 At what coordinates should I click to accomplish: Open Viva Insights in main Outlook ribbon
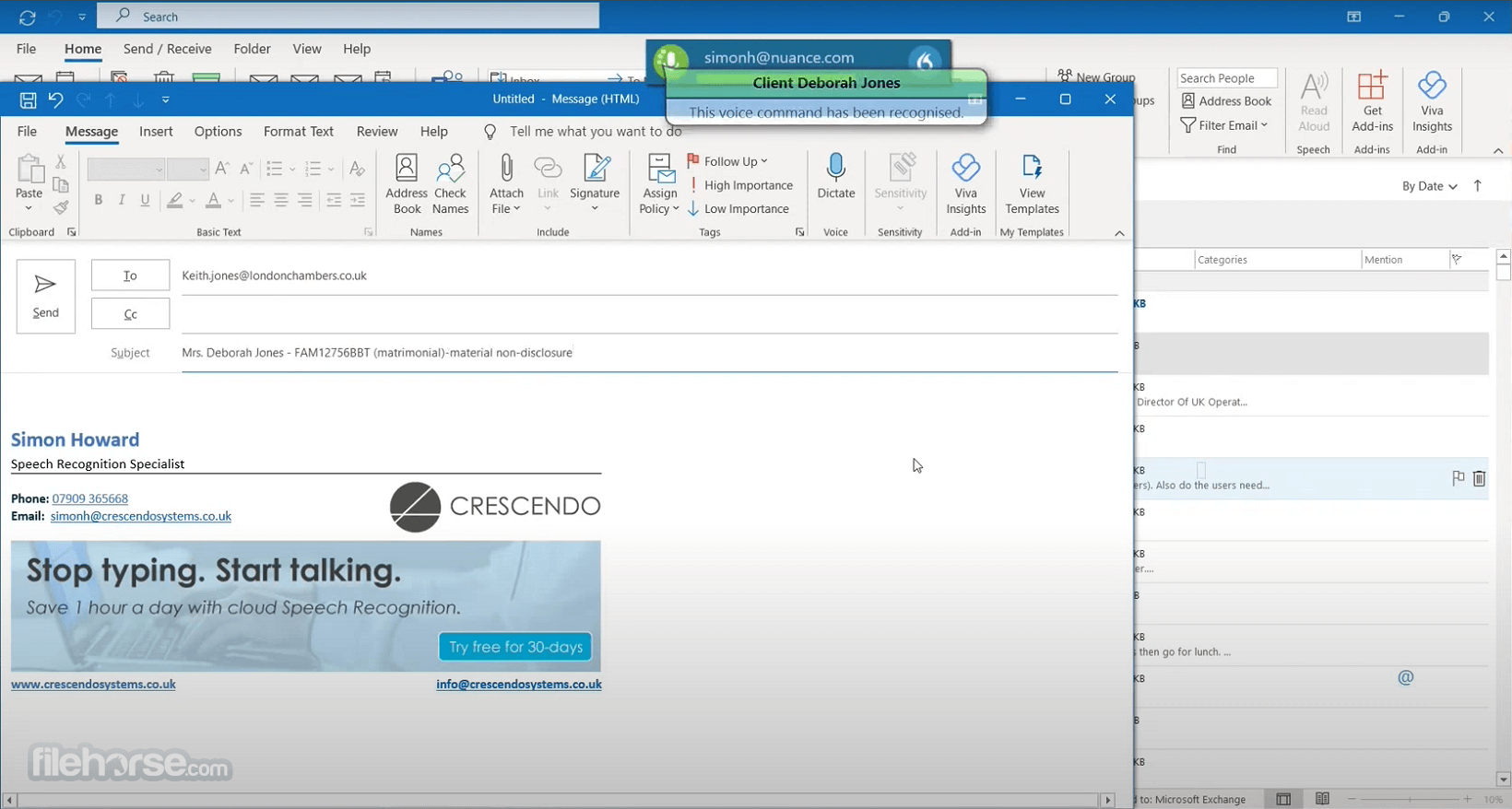1432,102
